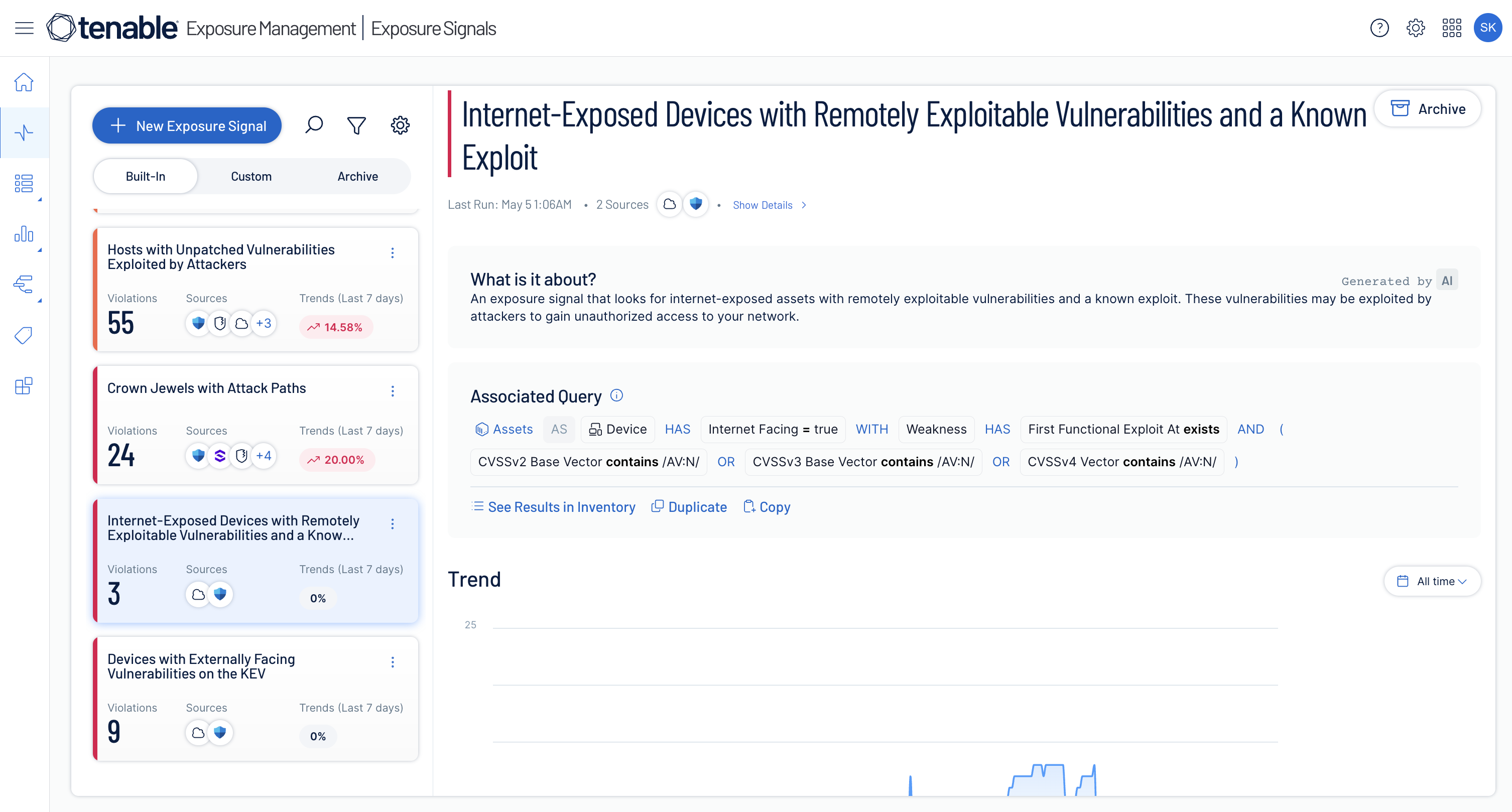Open the All time range dropdown
The width and height of the screenshot is (1512, 812).
[1432, 581]
